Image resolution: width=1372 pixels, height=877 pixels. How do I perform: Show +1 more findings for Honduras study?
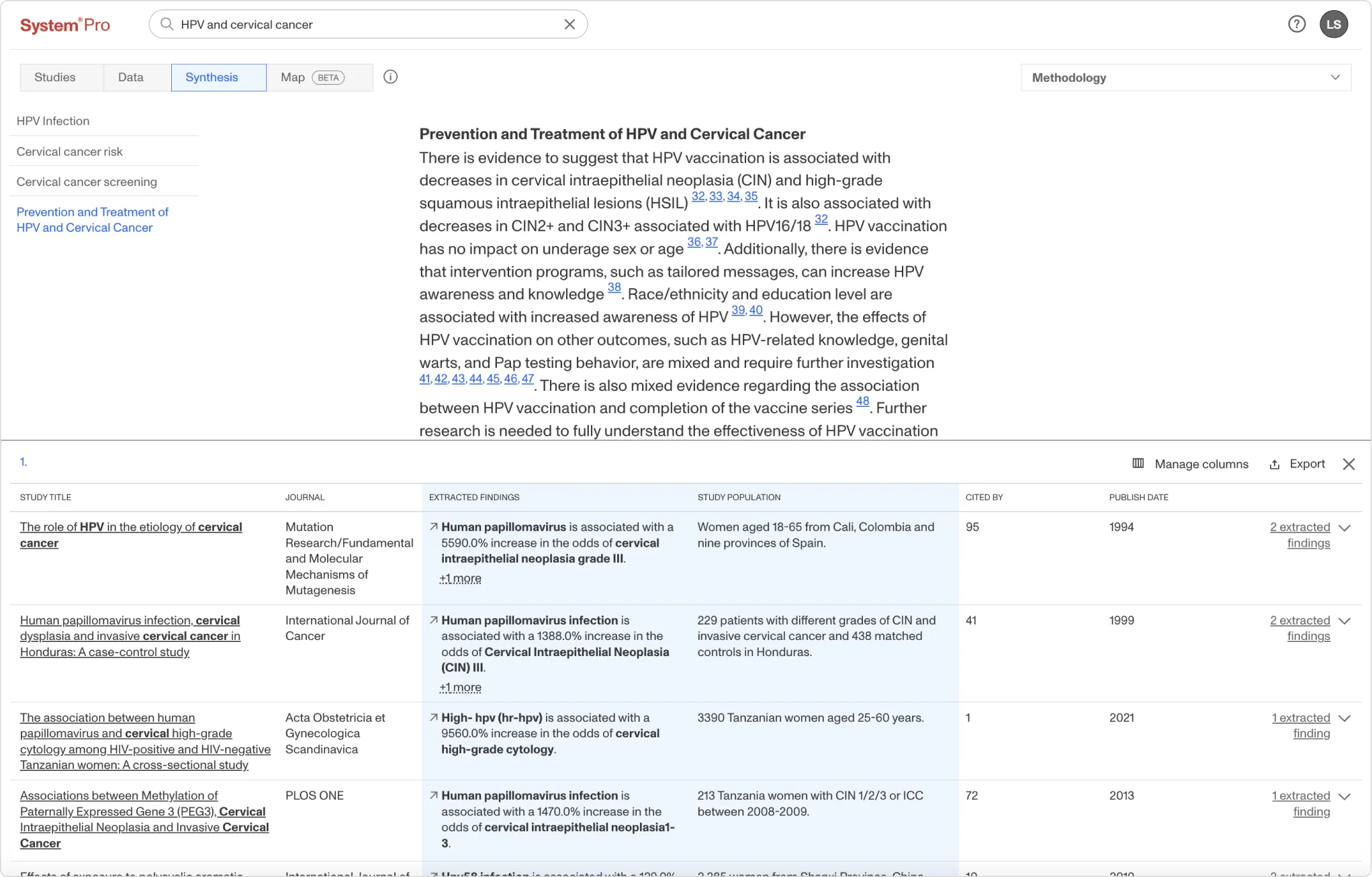(460, 687)
